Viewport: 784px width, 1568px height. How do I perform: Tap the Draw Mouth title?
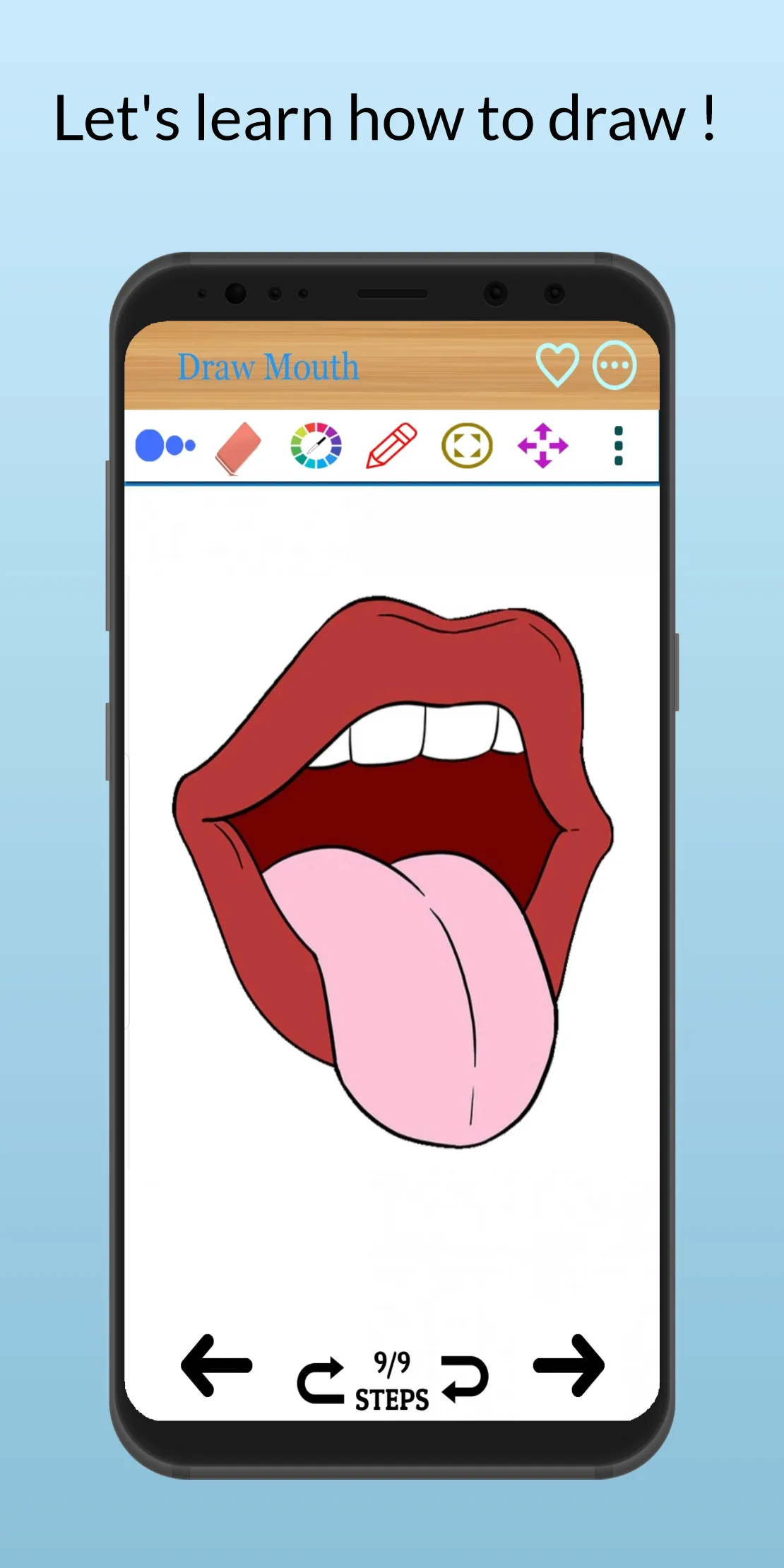point(268,367)
